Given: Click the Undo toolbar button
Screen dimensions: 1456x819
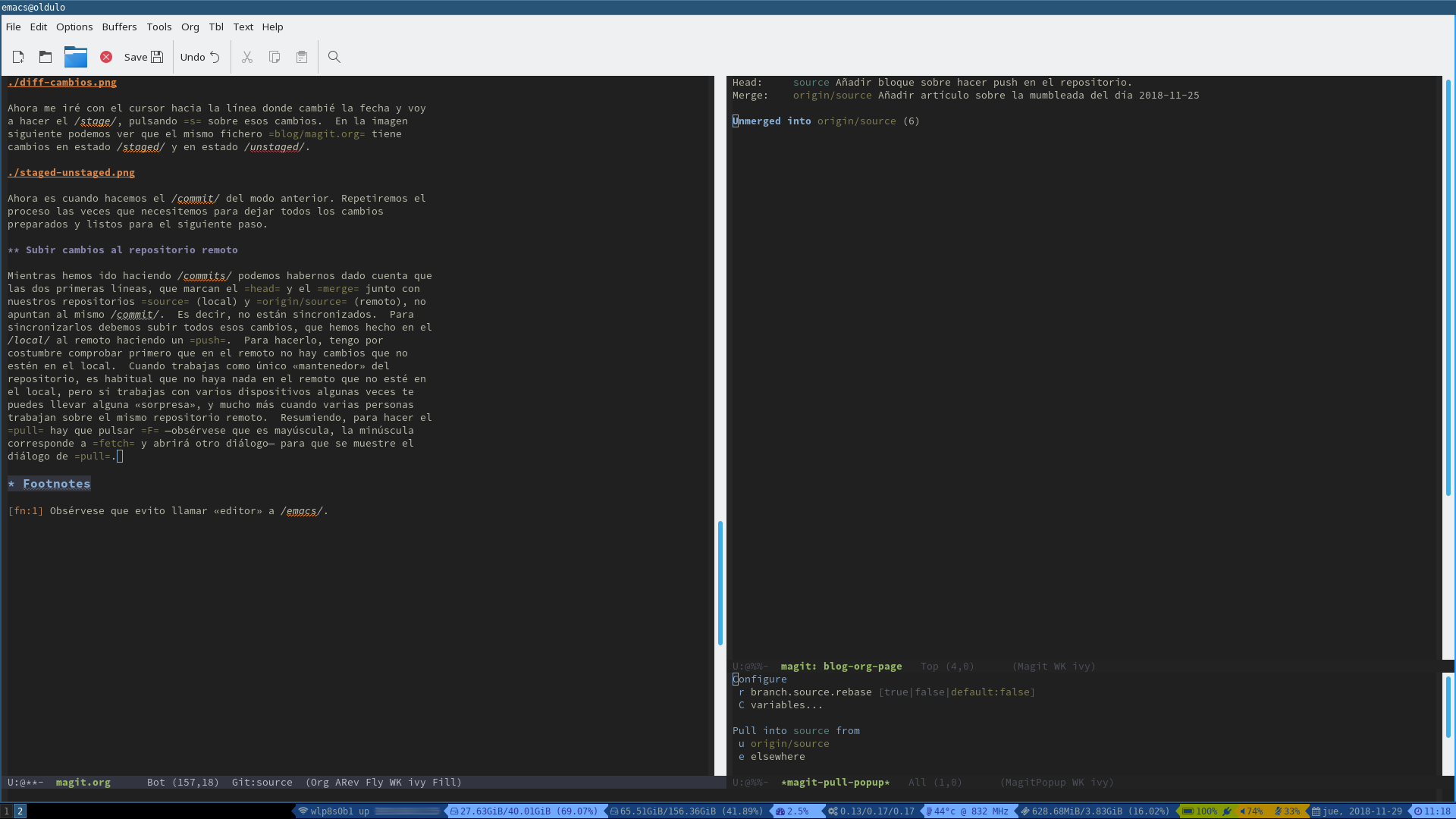Looking at the screenshot, I should 200,57.
